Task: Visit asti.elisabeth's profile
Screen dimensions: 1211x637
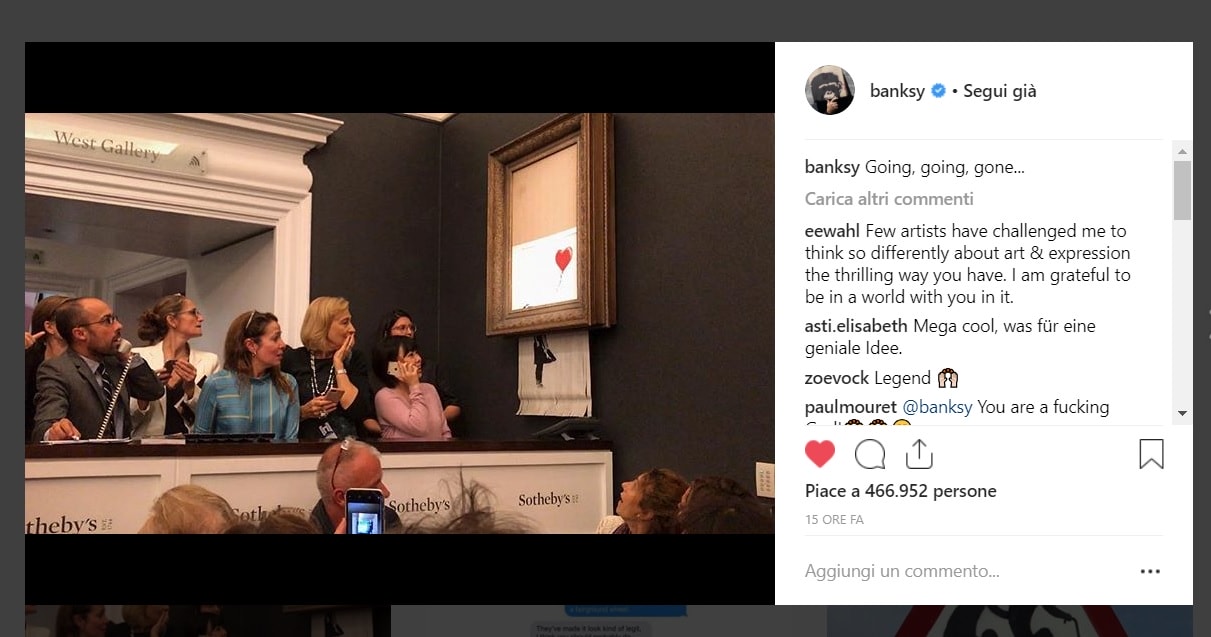Action: click(856, 326)
